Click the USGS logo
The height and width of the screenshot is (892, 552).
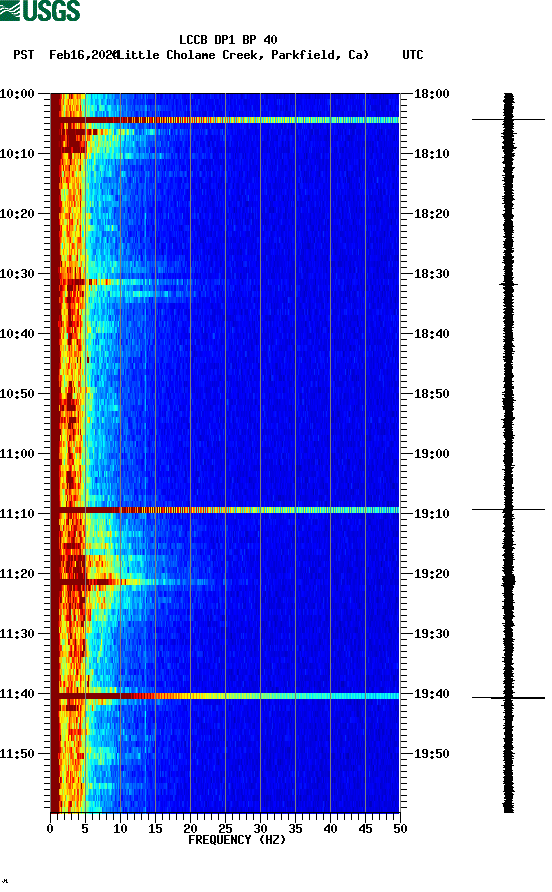pyautogui.click(x=40, y=11)
